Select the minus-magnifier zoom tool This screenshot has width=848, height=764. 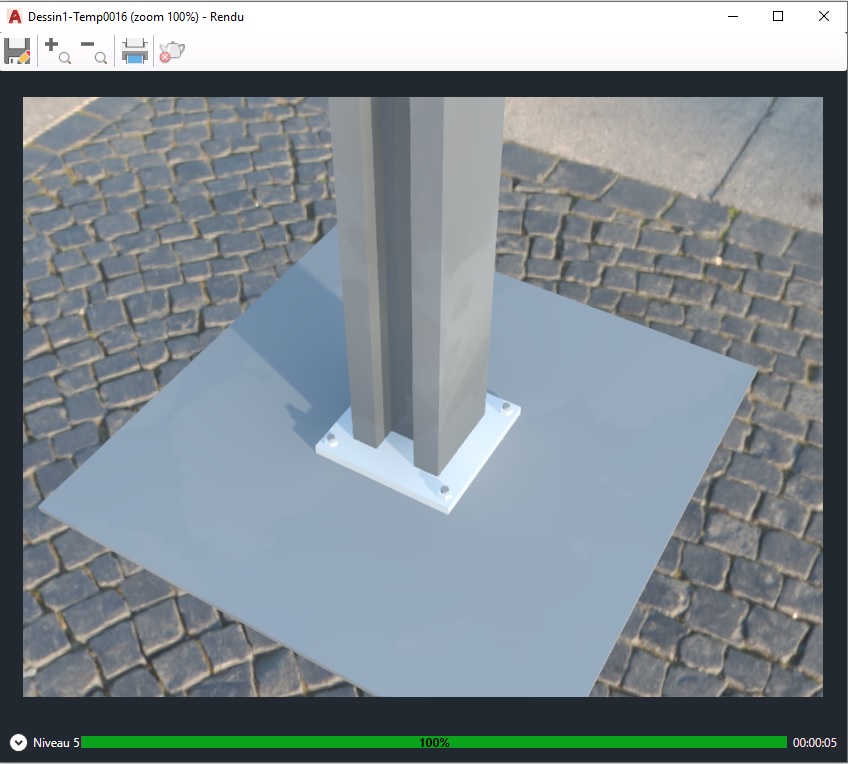(x=93, y=51)
